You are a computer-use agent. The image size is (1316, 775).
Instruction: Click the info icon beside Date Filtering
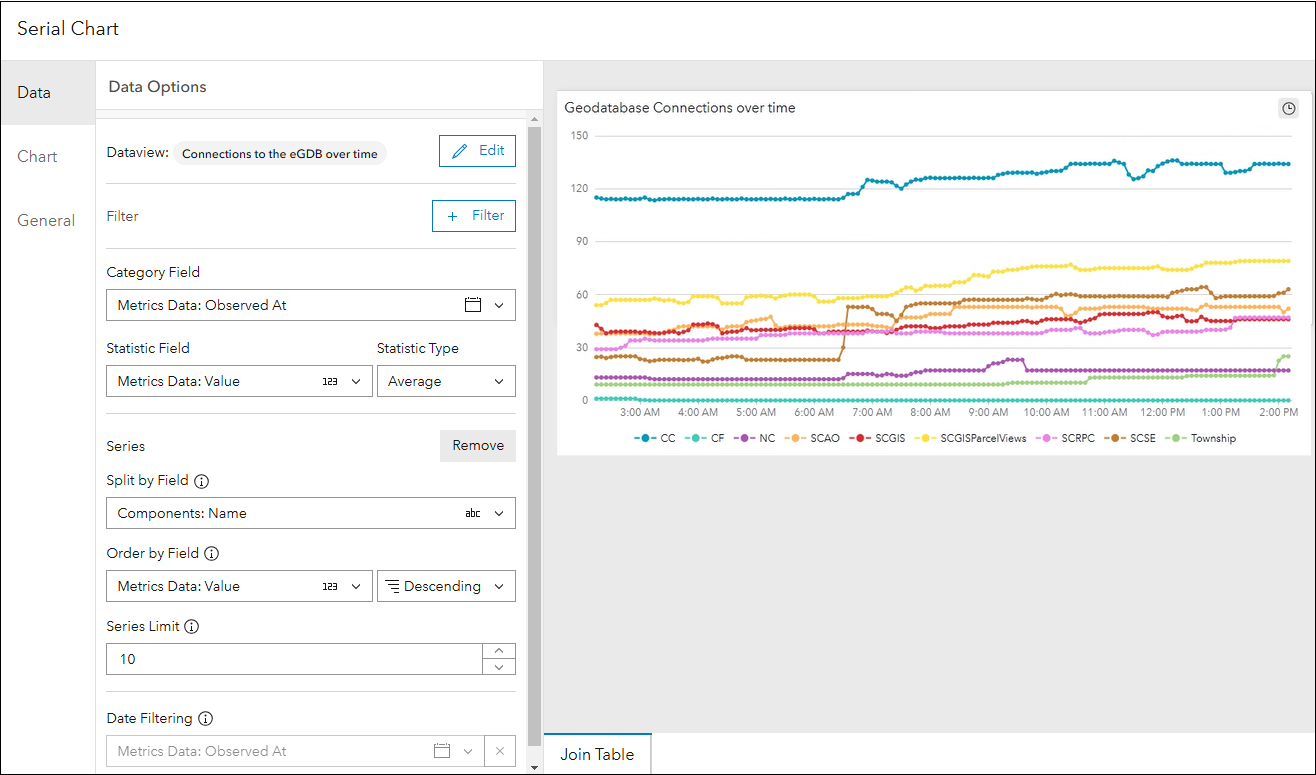(x=205, y=719)
